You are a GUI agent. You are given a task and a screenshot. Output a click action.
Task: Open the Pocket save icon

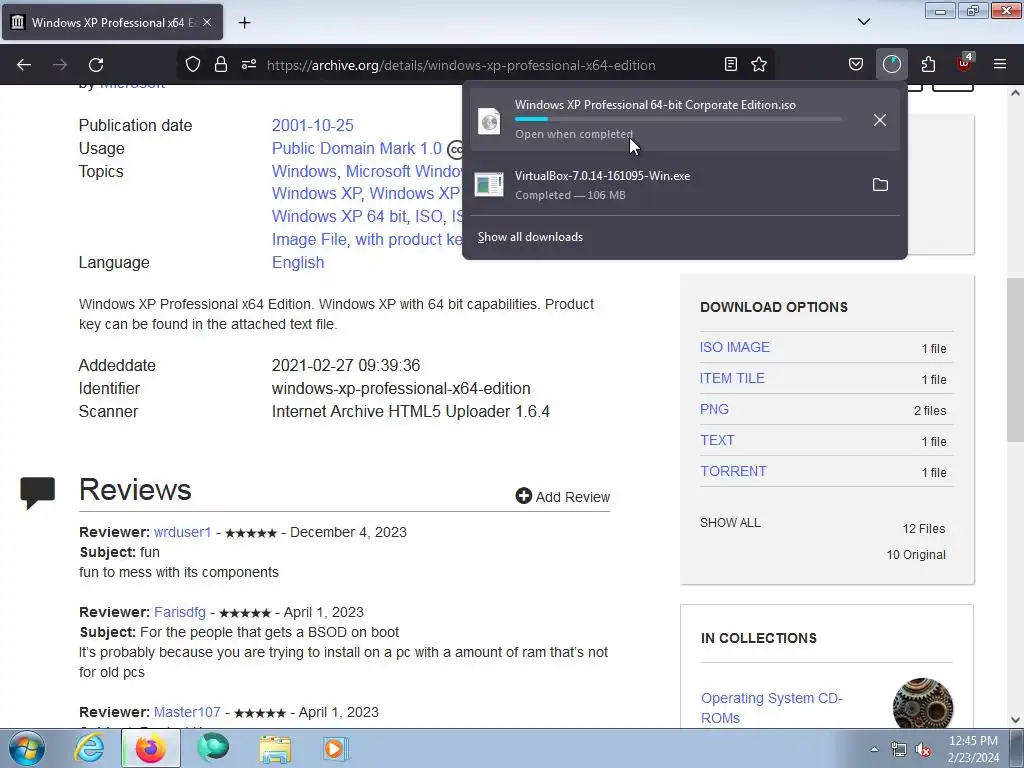[x=856, y=65]
